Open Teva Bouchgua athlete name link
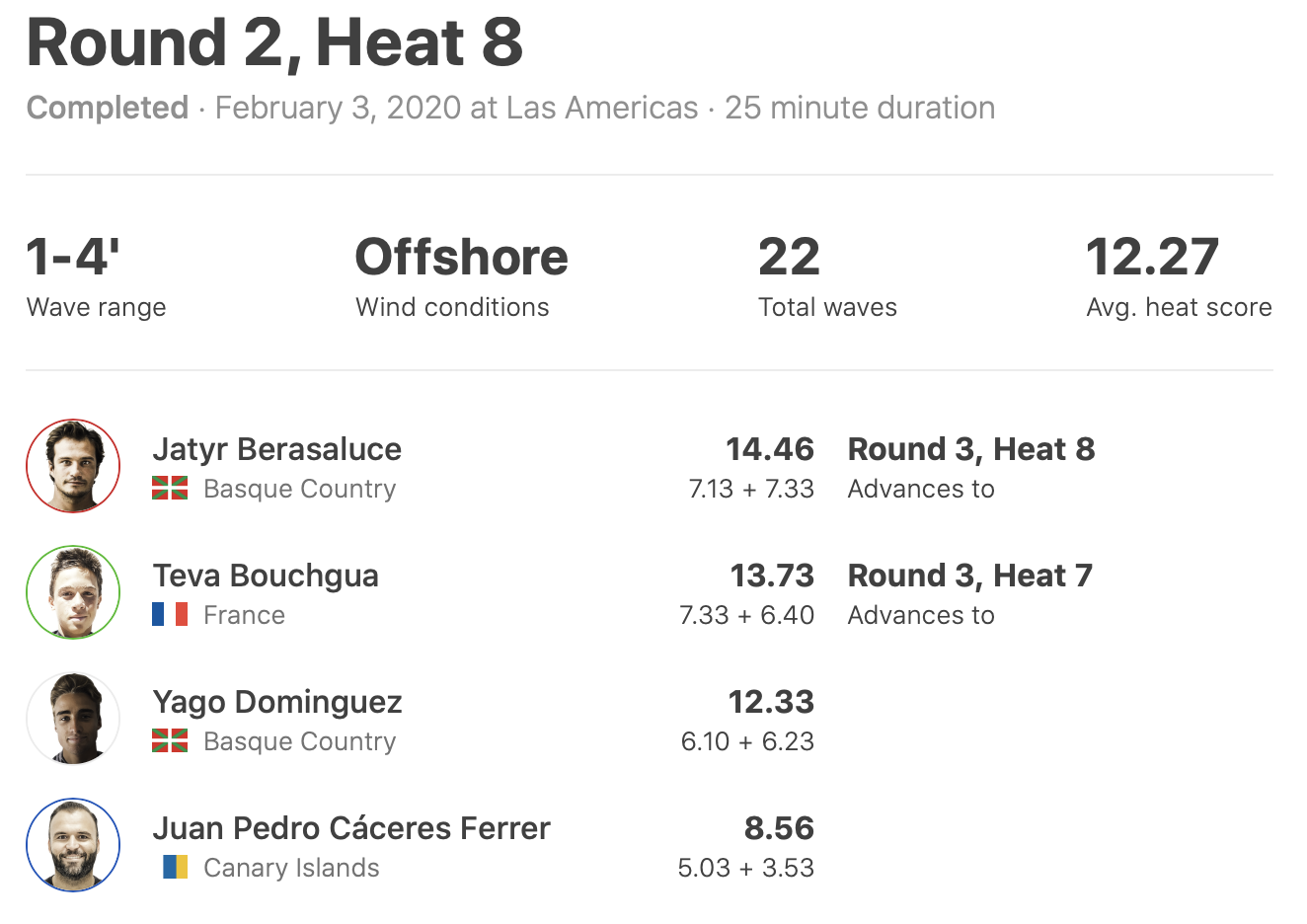1307x924 pixels. pyautogui.click(x=266, y=576)
